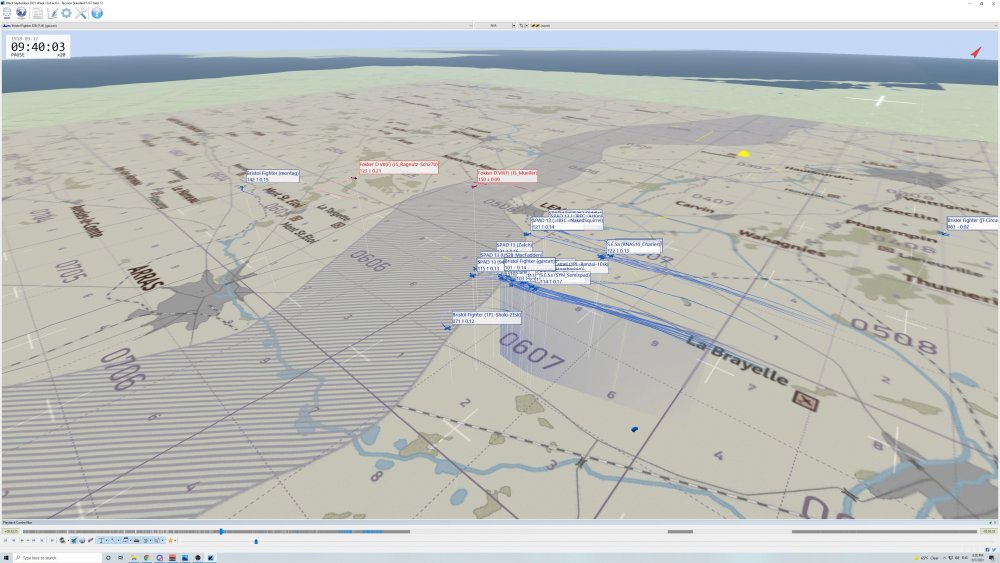Toggle the aircraft display icon
The height and width of the screenshot is (563, 1000).
pyautogui.click(x=73, y=541)
